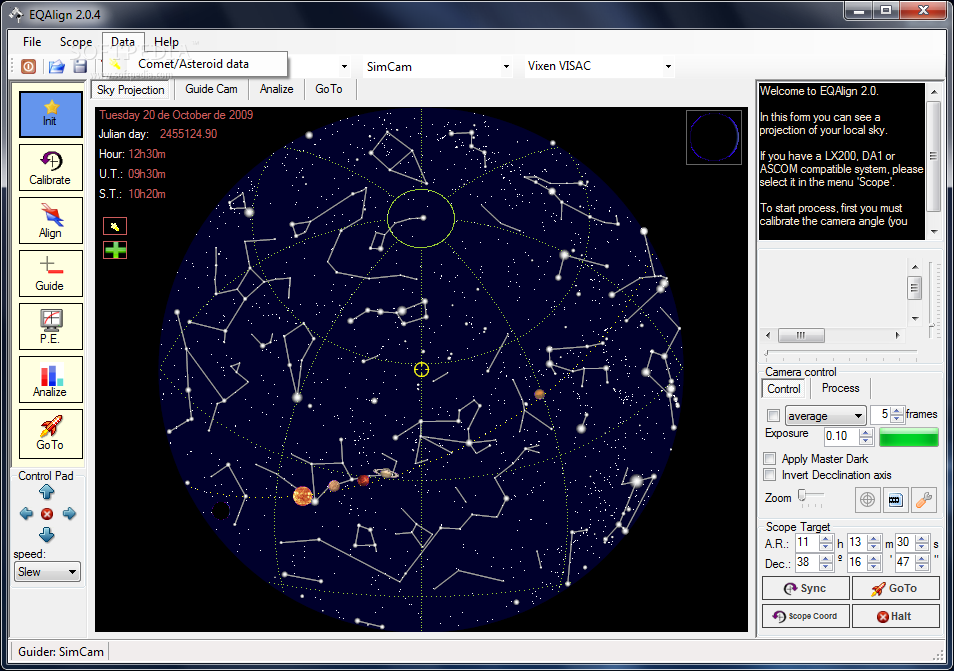Enable Apply Master Dark
Image resolution: width=954 pixels, height=671 pixels.
point(770,459)
